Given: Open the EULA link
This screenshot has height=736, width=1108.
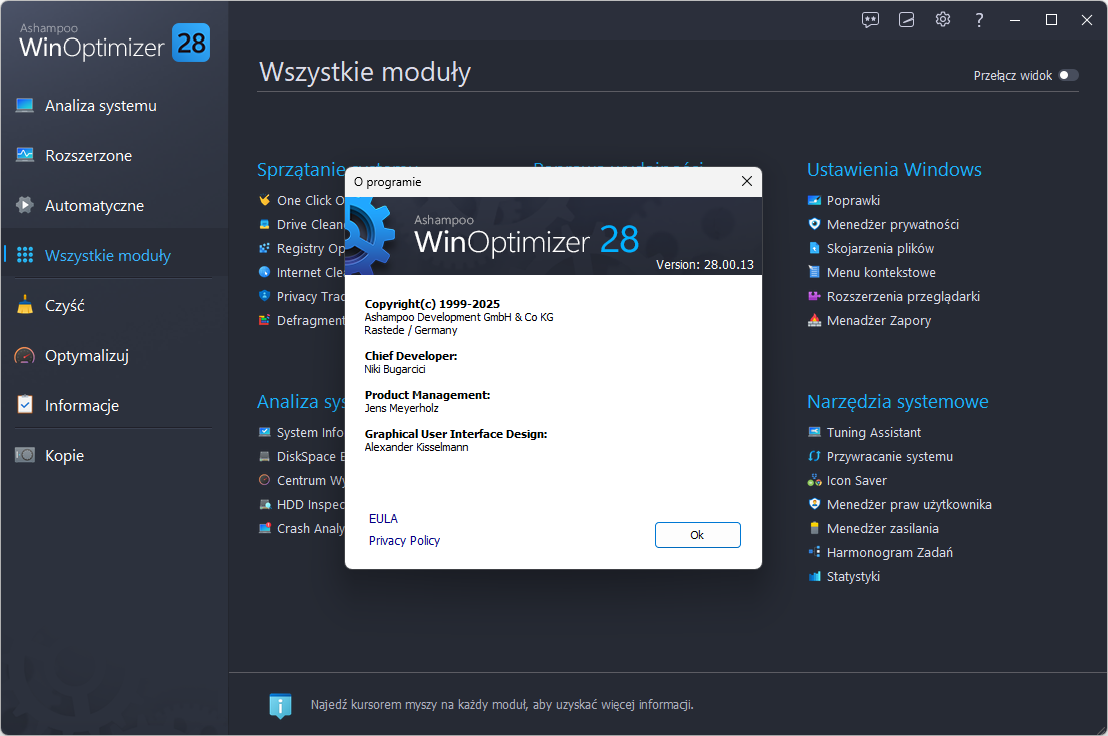Looking at the screenshot, I should [x=383, y=518].
